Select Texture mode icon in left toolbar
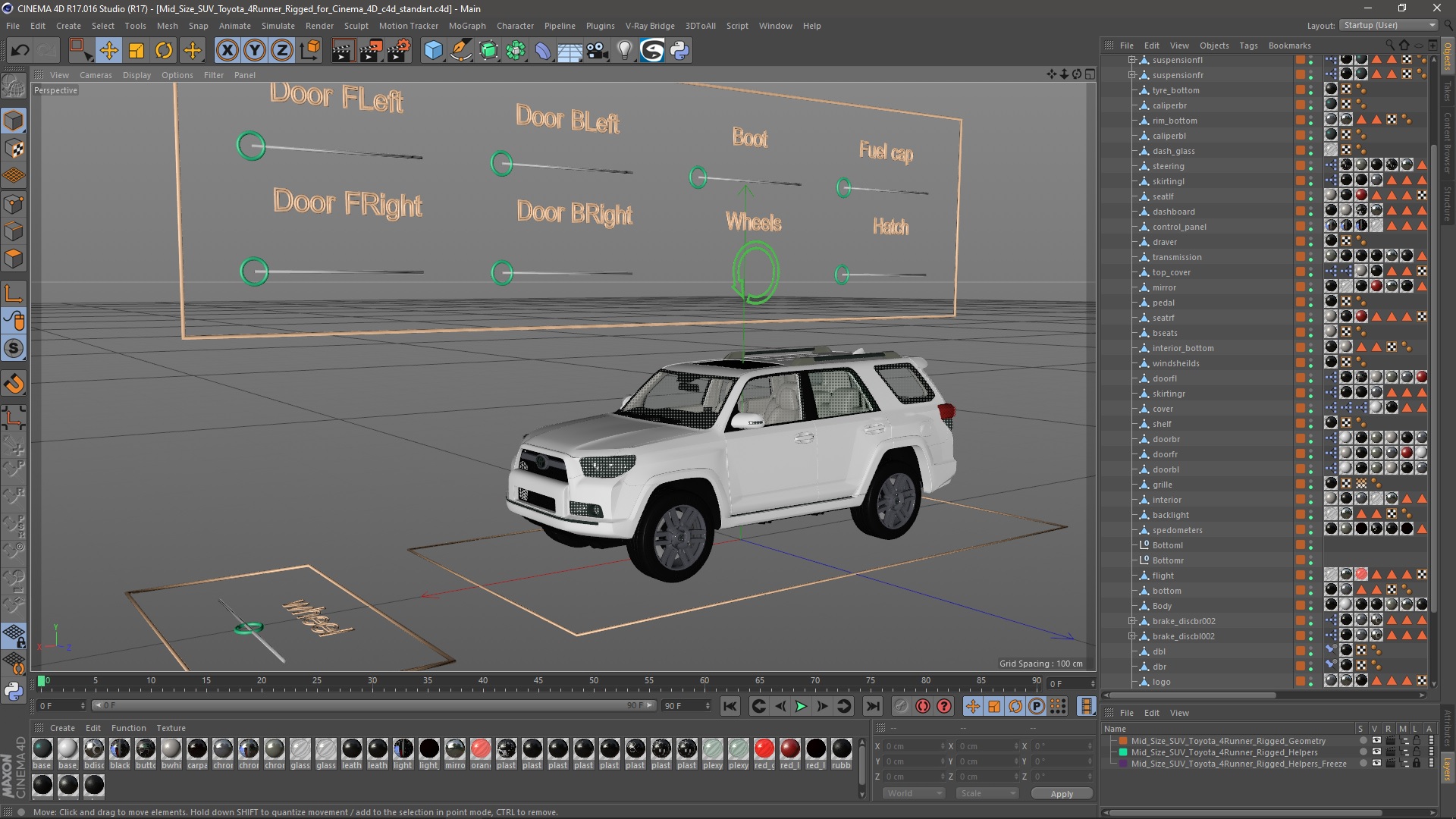 pyautogui.click(x=14, y=148)
